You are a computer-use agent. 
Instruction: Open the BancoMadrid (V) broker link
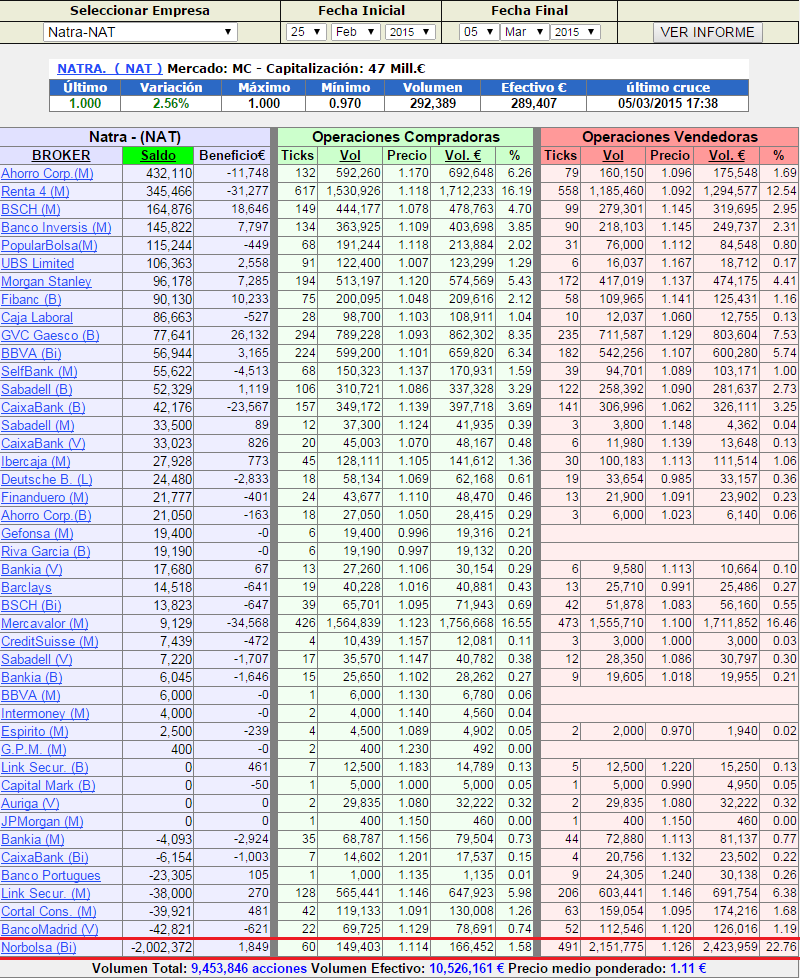(50, 930)
